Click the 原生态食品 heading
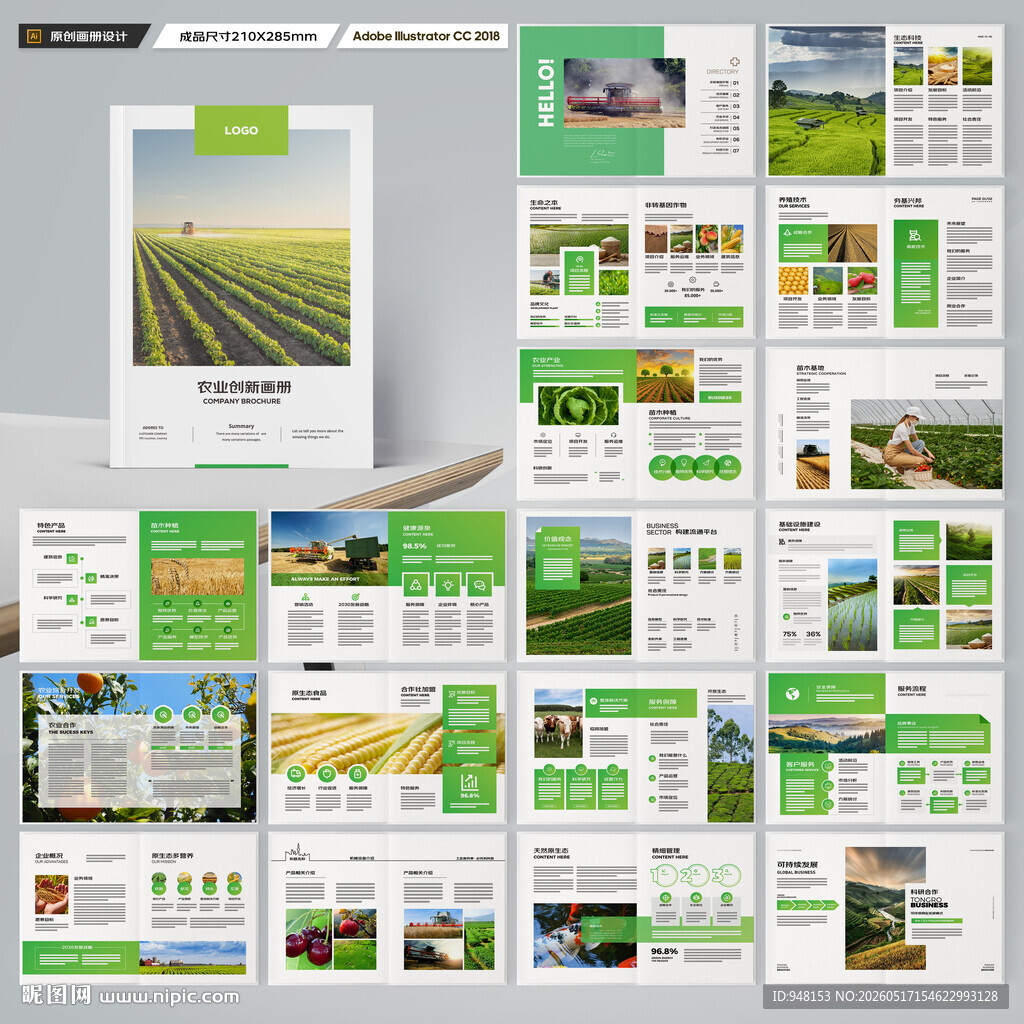Viewport: 1024px width, 1024px height. [x=309, y=693]
